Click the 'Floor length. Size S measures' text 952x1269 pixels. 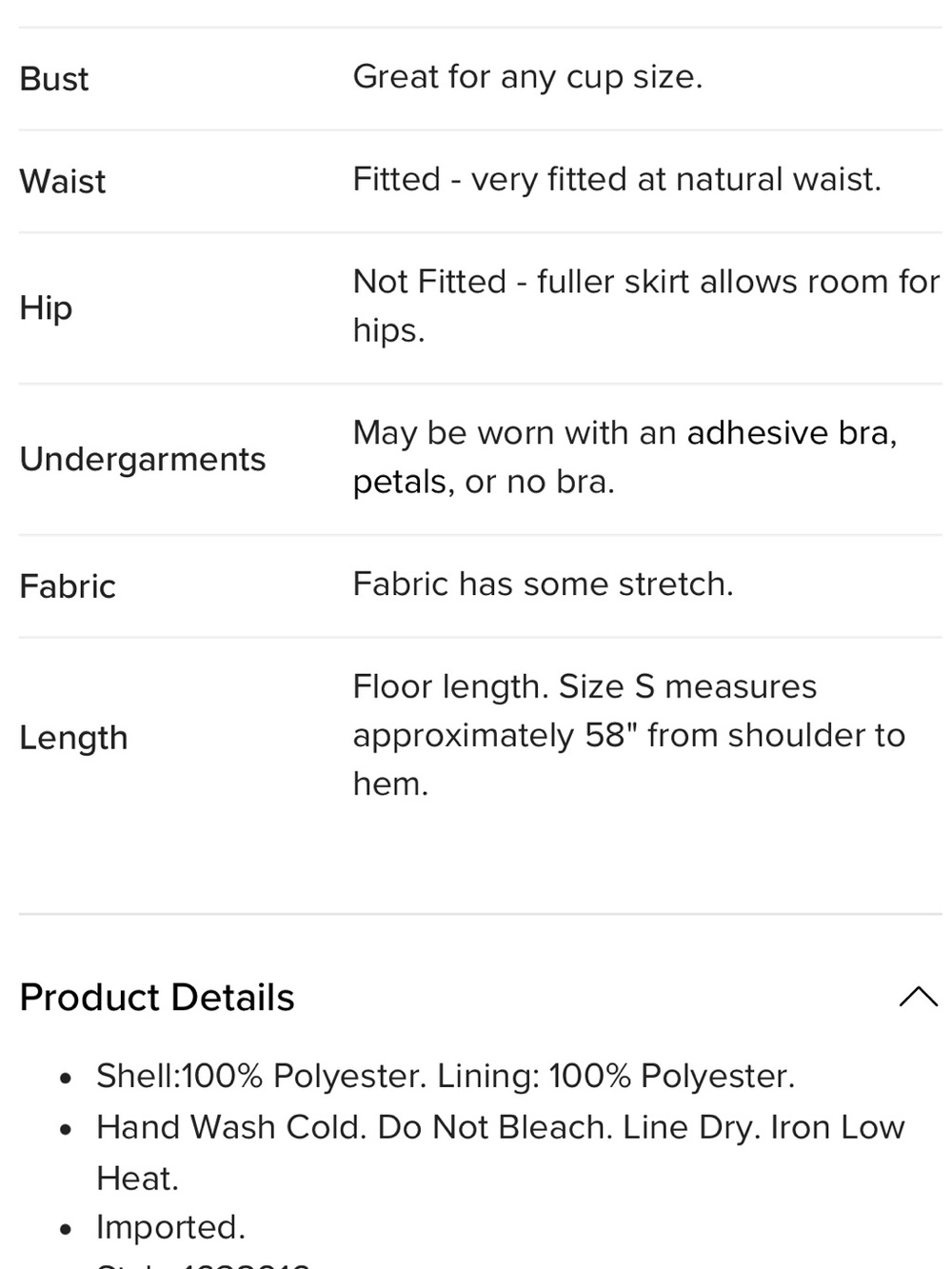585,686
